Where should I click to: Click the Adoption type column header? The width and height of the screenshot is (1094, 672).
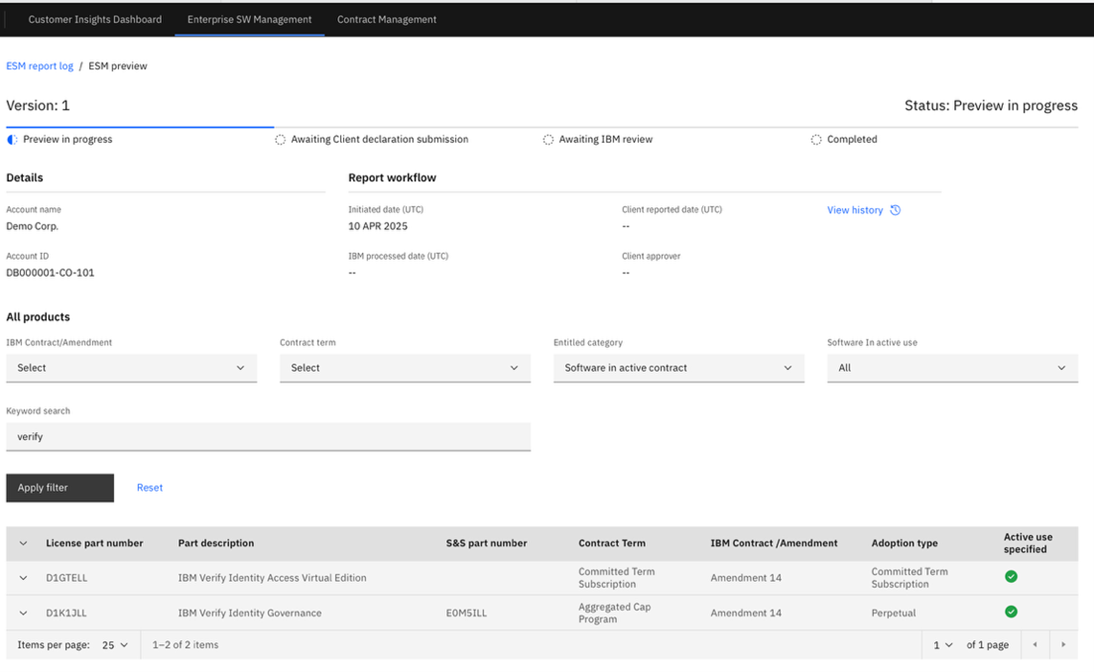pyautogui.click(x=904, y=543)
